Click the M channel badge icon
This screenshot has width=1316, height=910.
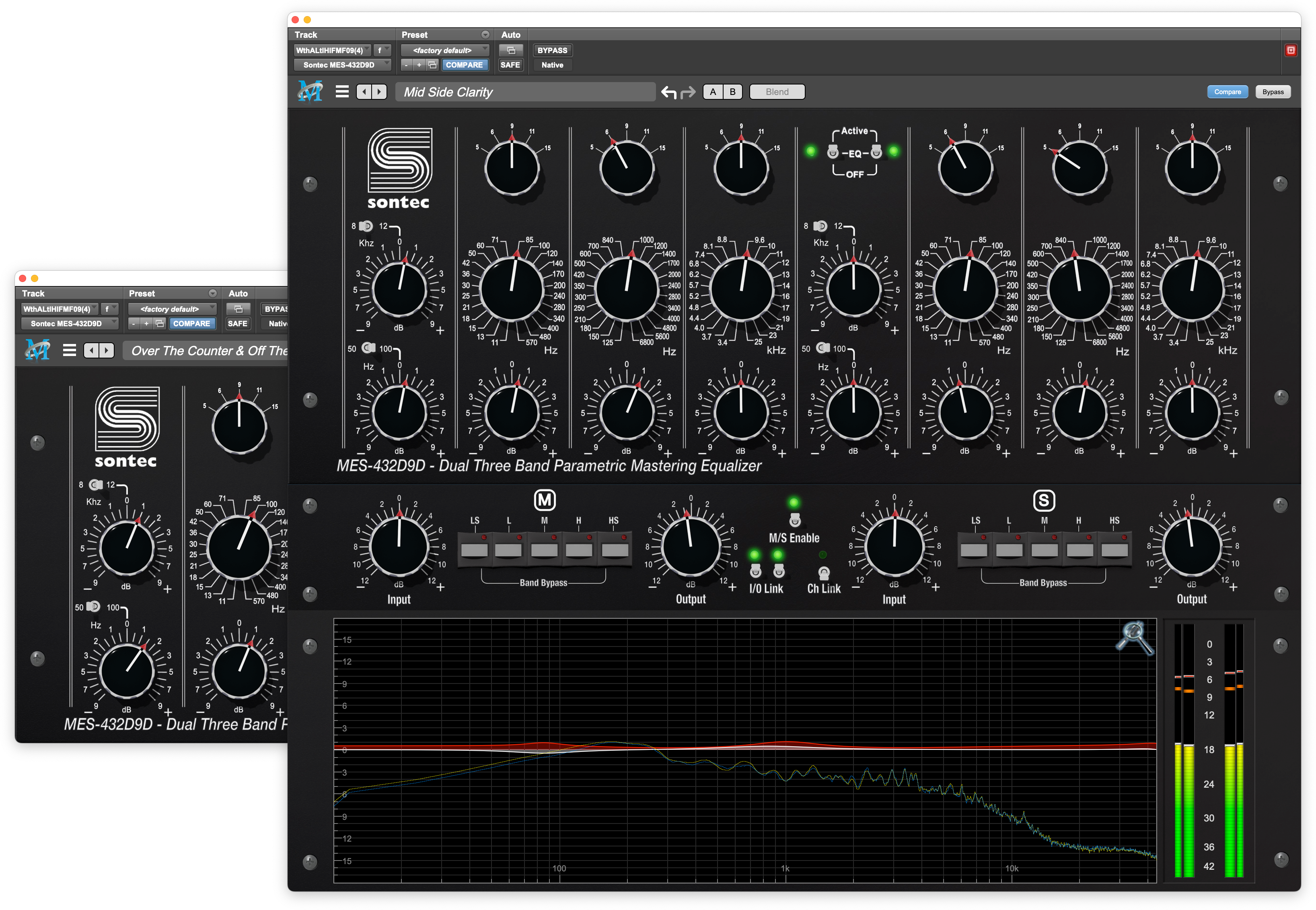[x=545, y=500]
